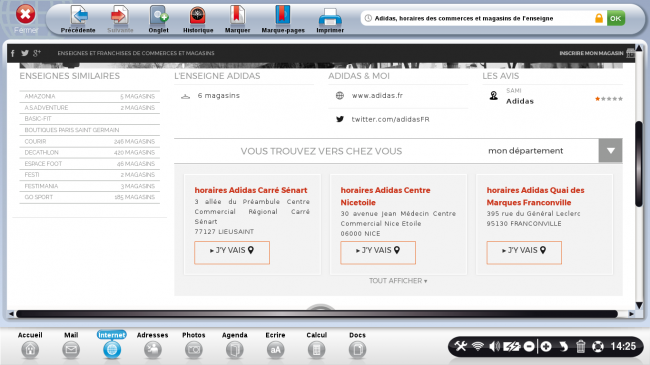Open the settings wrench icon in the tray
This screenshot has height=365, width=650.
coord(461,346)
